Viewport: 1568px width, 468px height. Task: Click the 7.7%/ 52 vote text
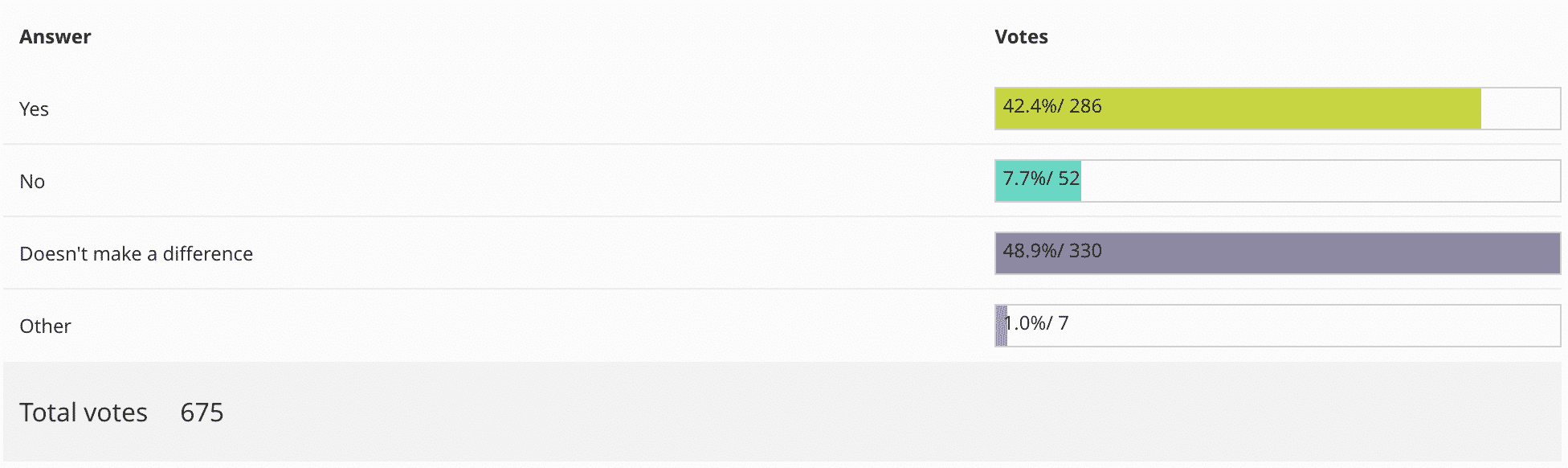coord(1042,179)
